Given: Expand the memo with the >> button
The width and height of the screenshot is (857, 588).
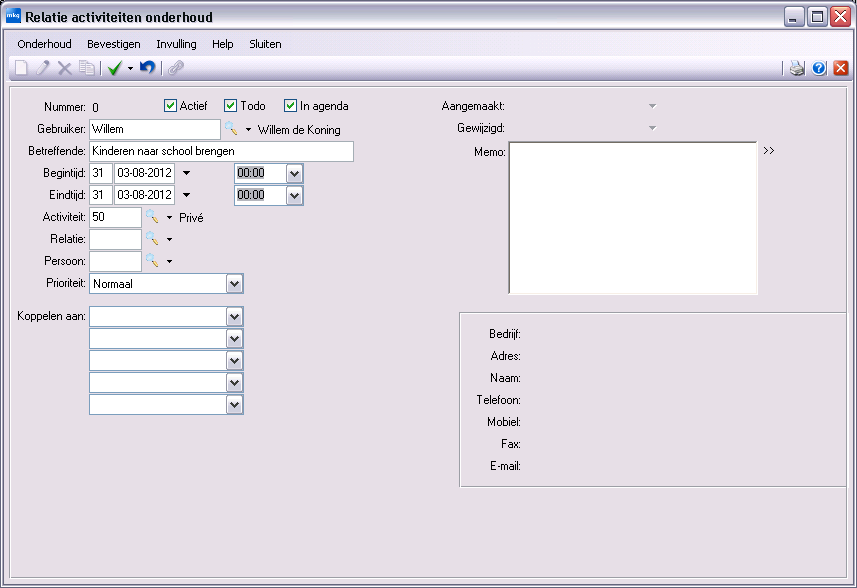Looking at the screenshot, I should coord(769,150).
